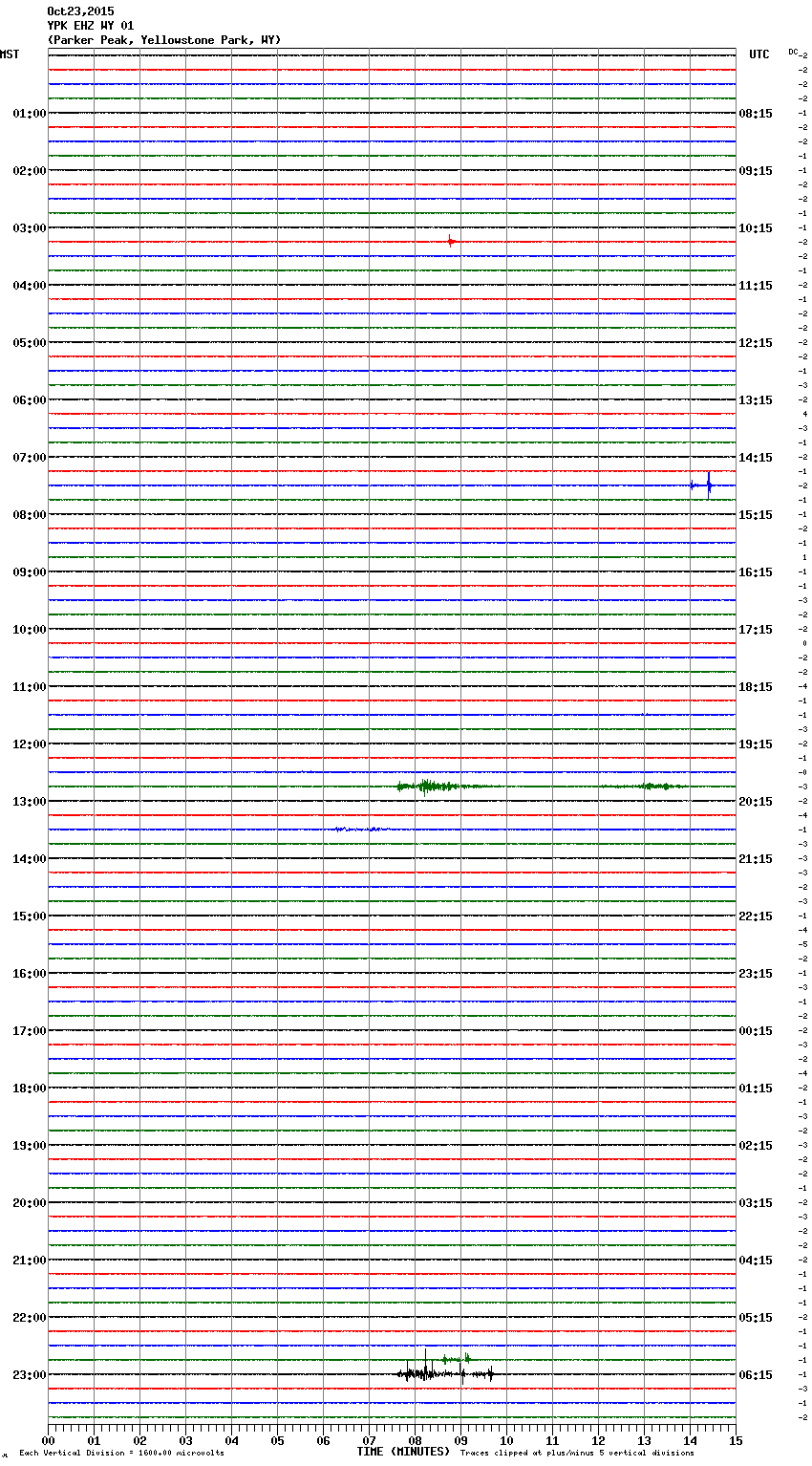Click the 05 minute axis tick label
This screenshot has width=812, height=1466.
[277, 1440]
